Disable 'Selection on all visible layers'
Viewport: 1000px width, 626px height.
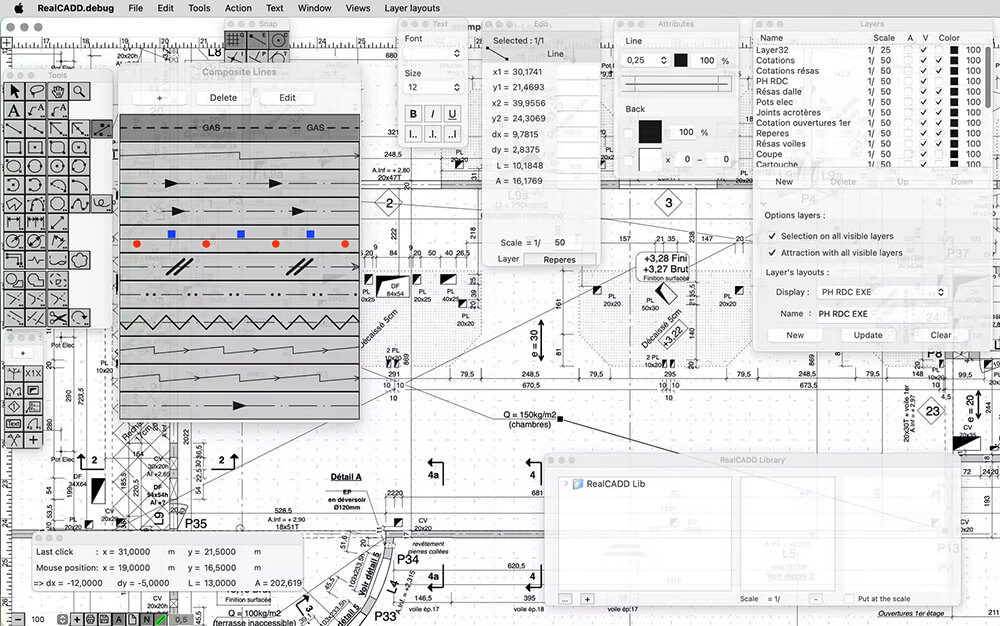(774, 237)
